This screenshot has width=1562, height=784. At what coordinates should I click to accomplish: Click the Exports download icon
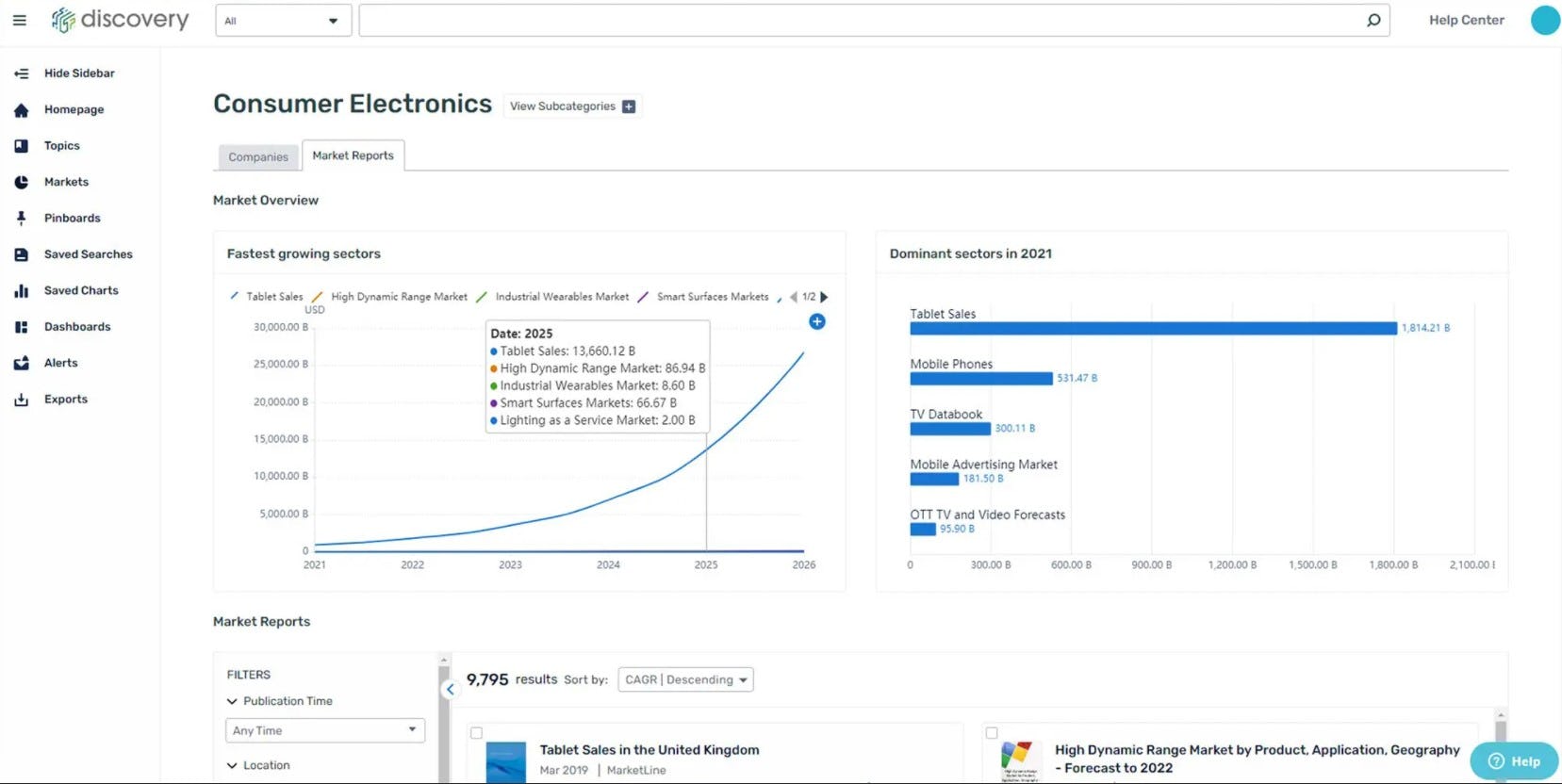pos(21,400)
